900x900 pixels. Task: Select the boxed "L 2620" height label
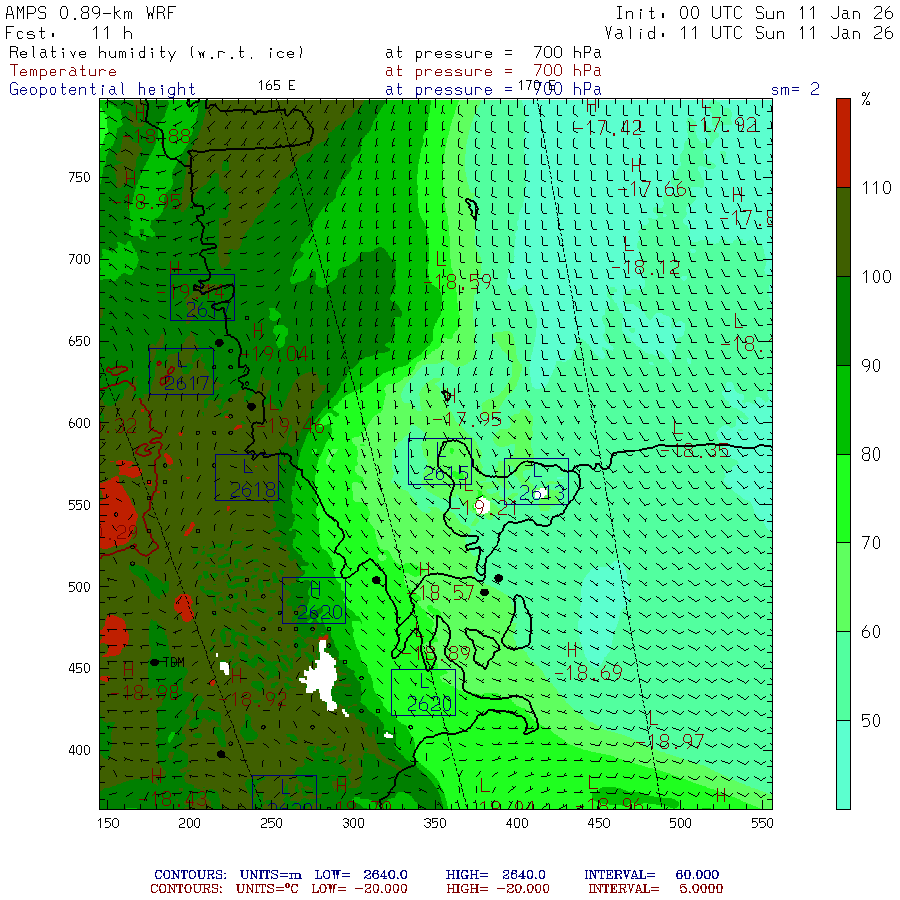[424, 692]
